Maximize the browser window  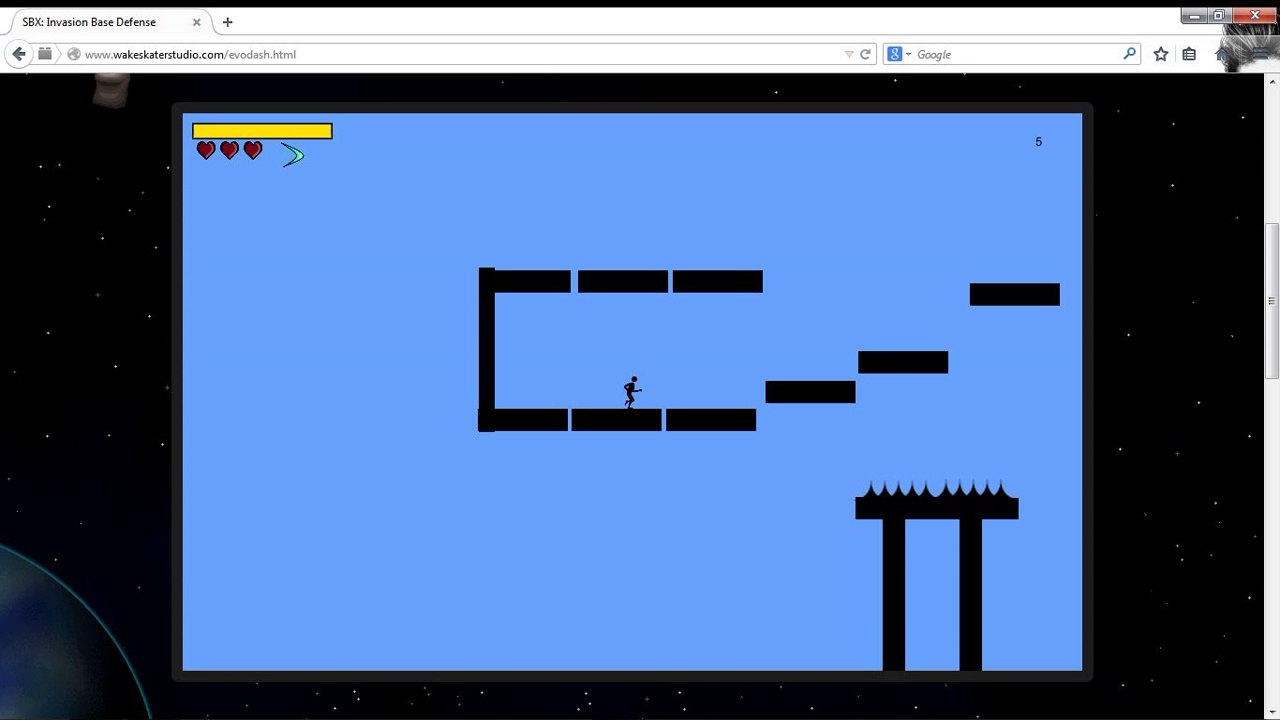[x=1219, y=15]
